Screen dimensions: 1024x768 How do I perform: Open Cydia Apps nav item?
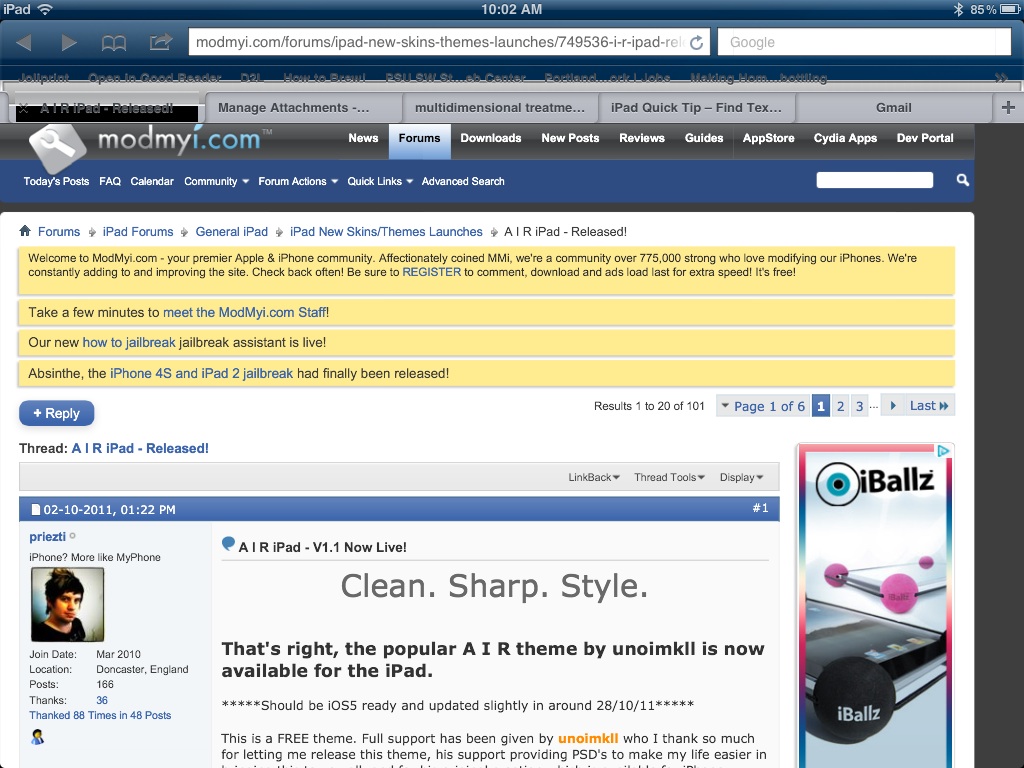coord(845,138)
